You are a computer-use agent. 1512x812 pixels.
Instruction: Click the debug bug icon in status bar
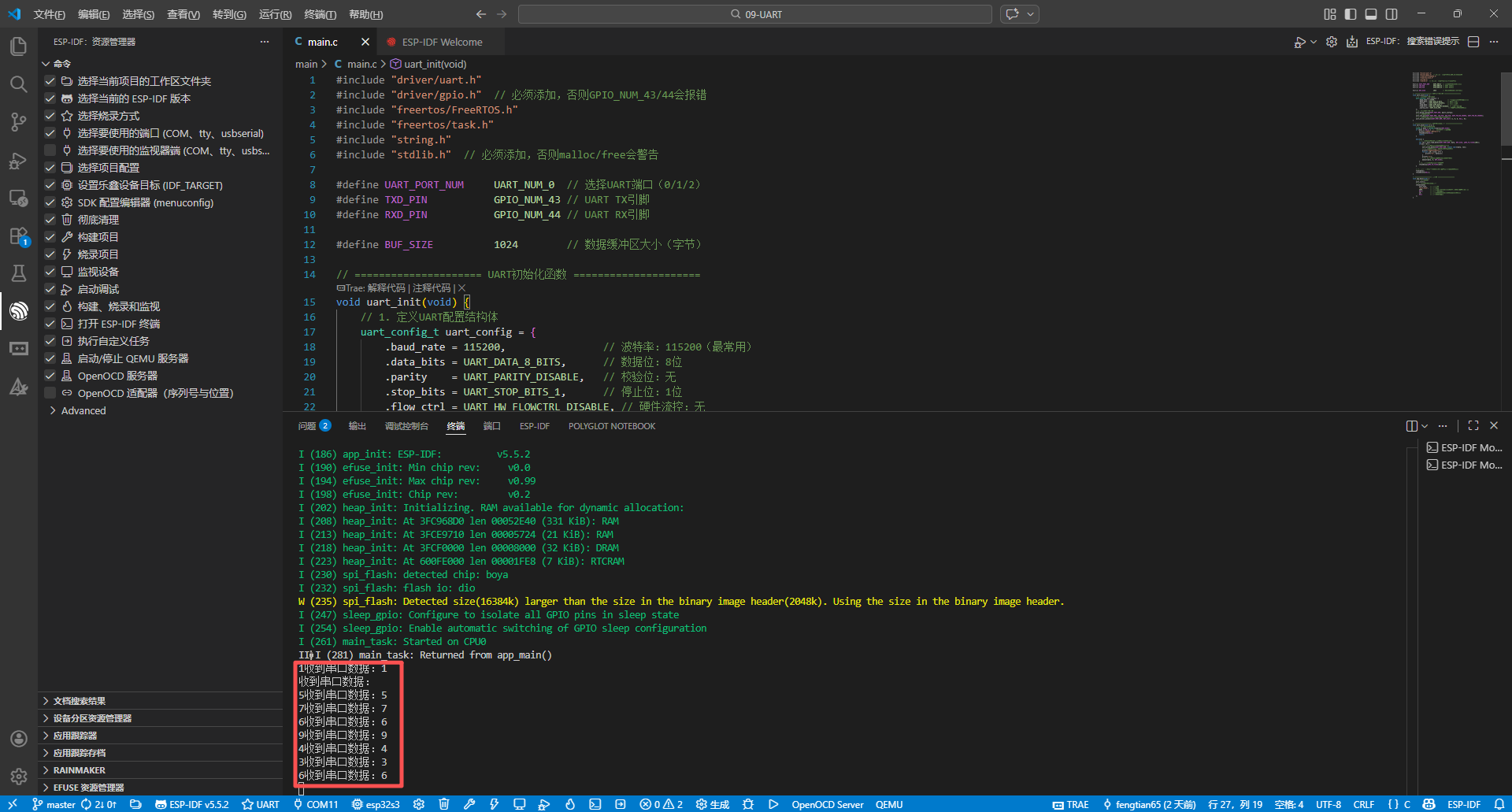coord(748,804)
